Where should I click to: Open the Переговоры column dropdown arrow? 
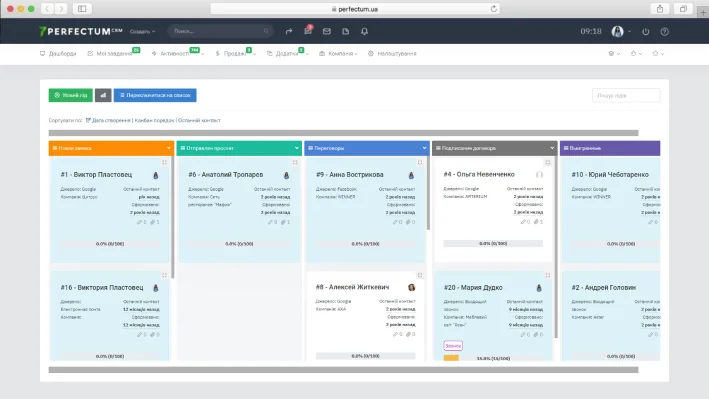[x=424, y=148]
